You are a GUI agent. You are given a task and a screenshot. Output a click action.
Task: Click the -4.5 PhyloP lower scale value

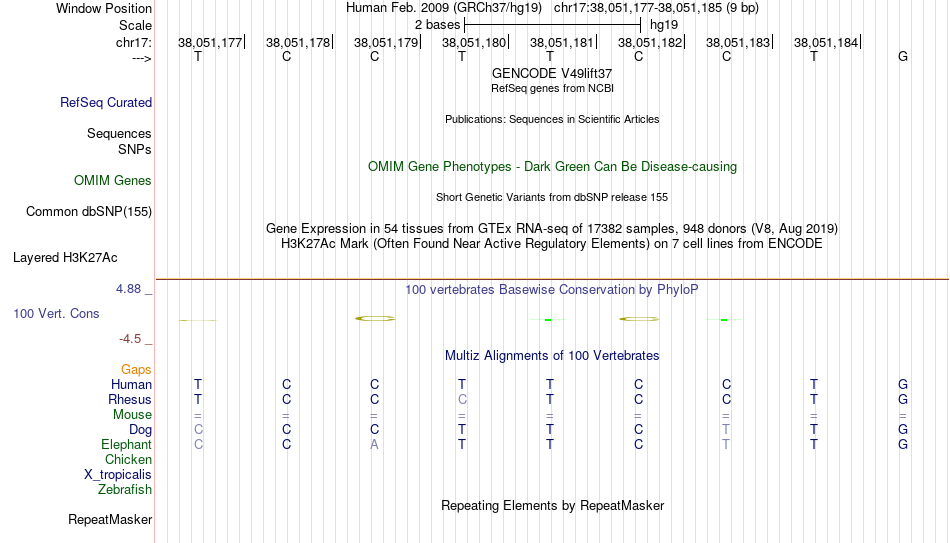[x=130, y=339]
